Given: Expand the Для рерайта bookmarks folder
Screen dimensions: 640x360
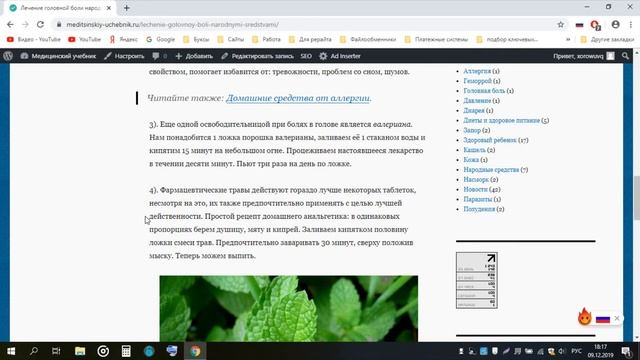Looking at the screenshot, I should pyautogui.click(x=310, y=39).
